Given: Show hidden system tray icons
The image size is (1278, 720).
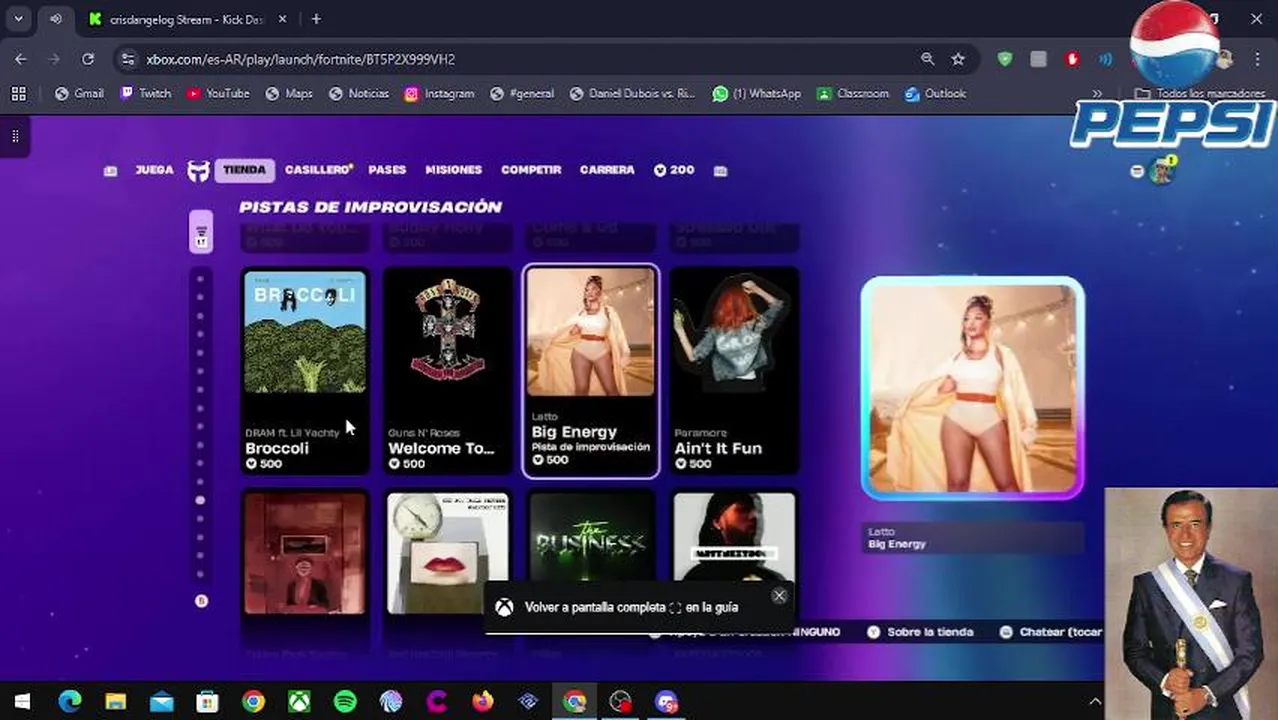Looking at the screenshot, I should pos(1095,702).
